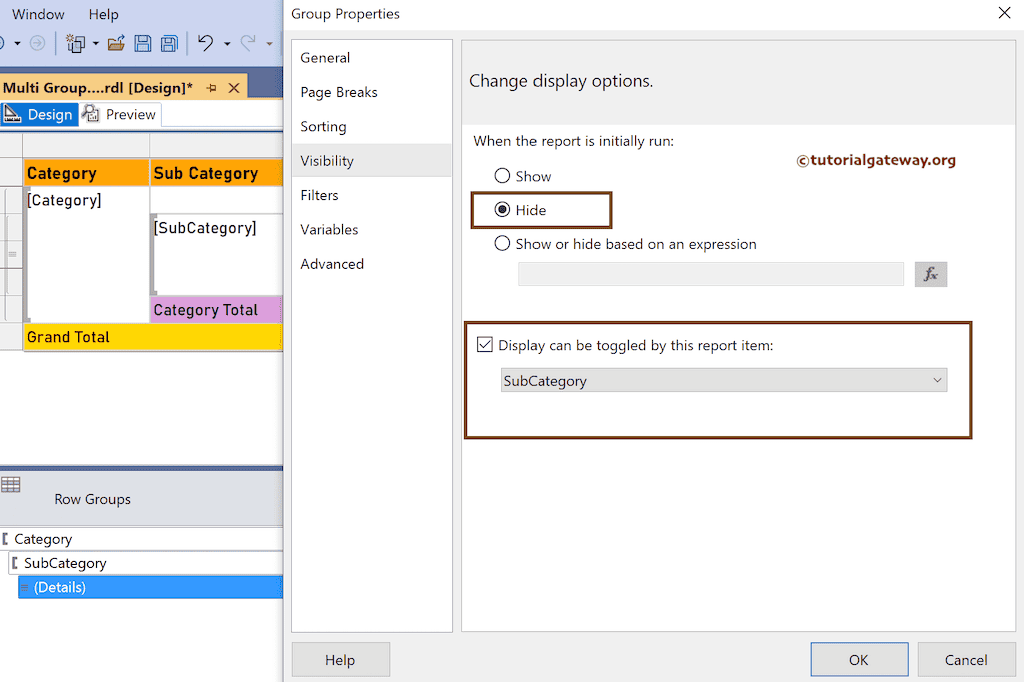Open the Undo history dropdown arrow

(x=227, y=43)
